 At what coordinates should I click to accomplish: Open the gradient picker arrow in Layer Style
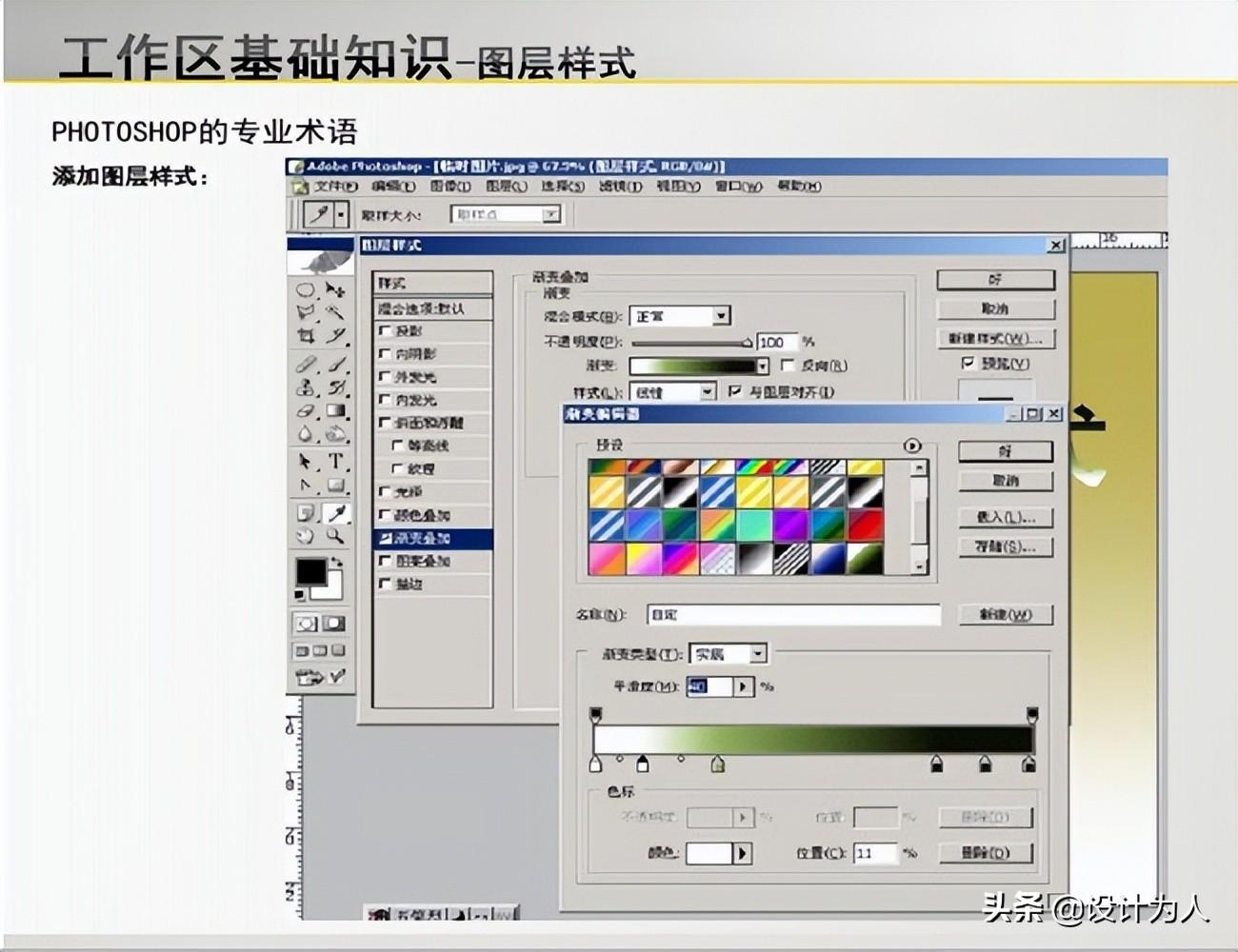click(762, 366)
